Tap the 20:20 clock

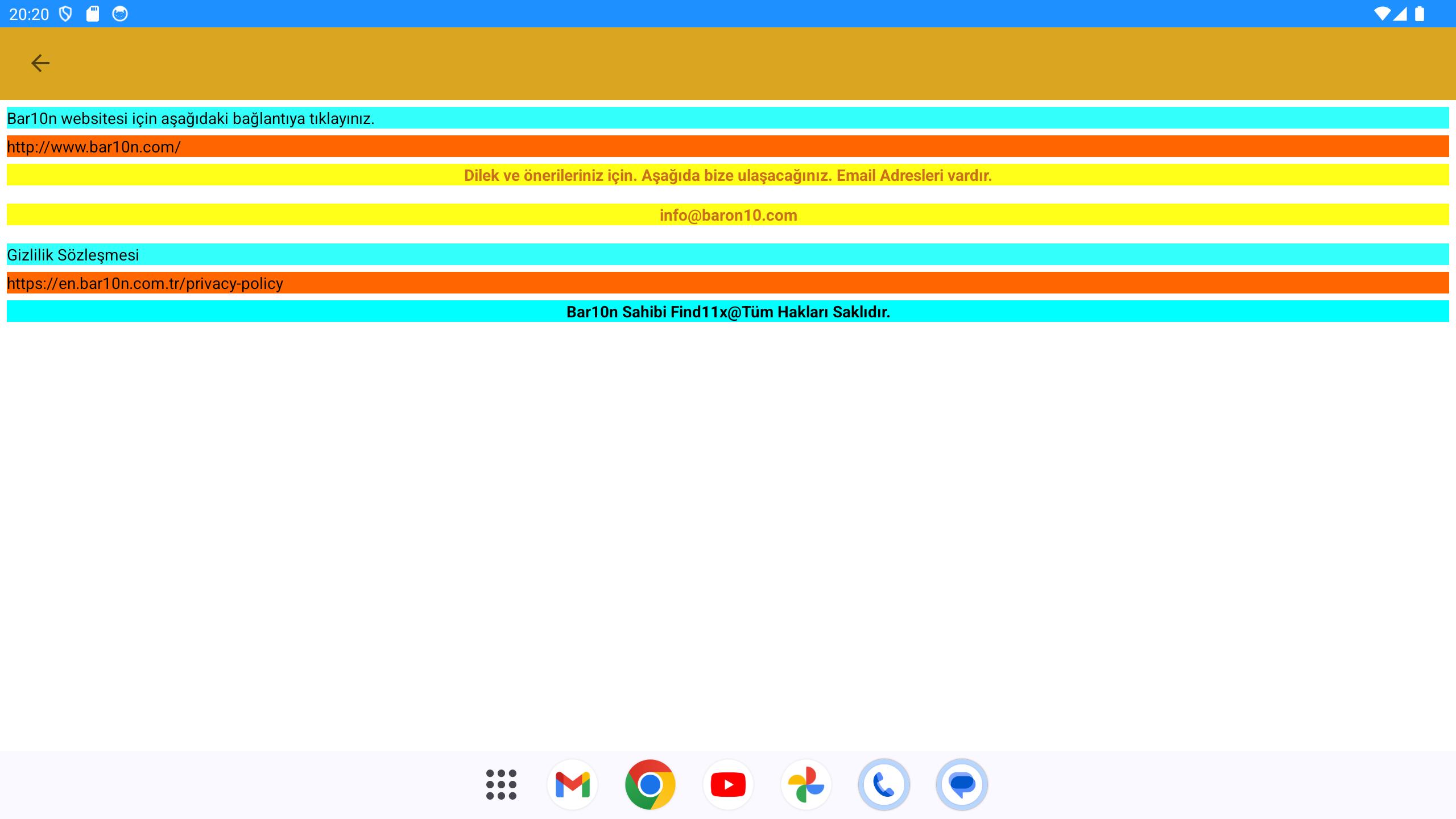click(29, 14)
